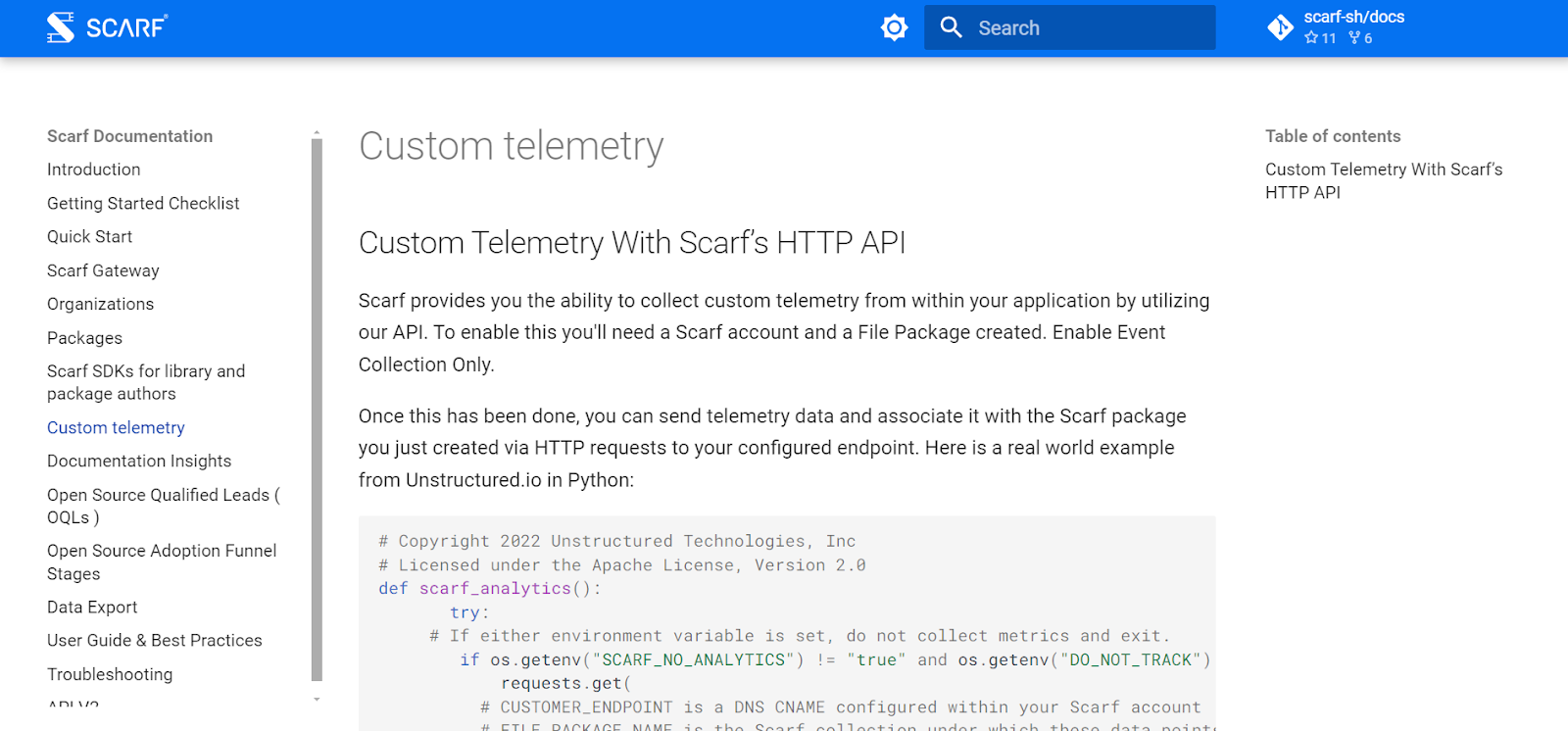1568x731 pixels.
Task: Open Scarf SDKs for library authors
Action: tap(146, 382)
